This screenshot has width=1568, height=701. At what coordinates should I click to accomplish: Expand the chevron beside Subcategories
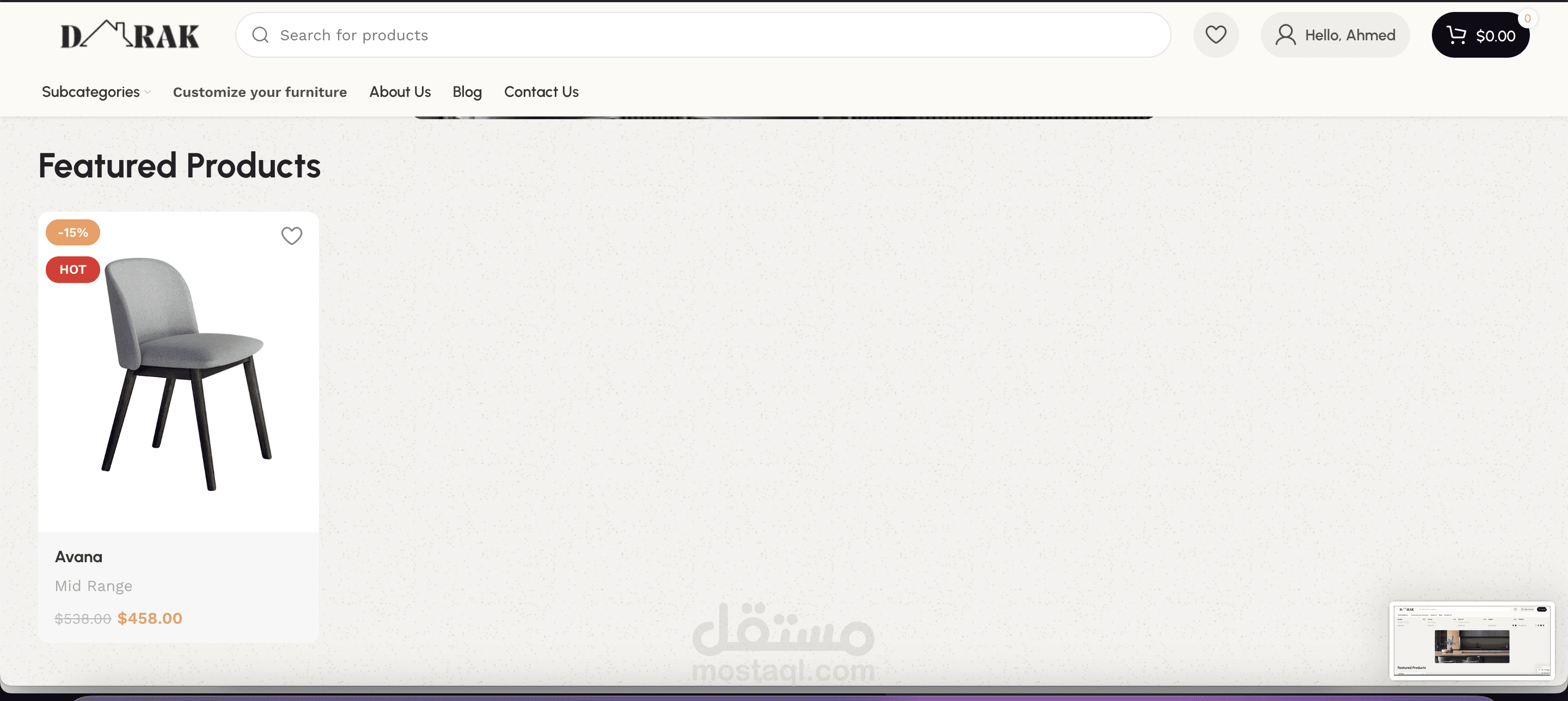coord(148,93)
